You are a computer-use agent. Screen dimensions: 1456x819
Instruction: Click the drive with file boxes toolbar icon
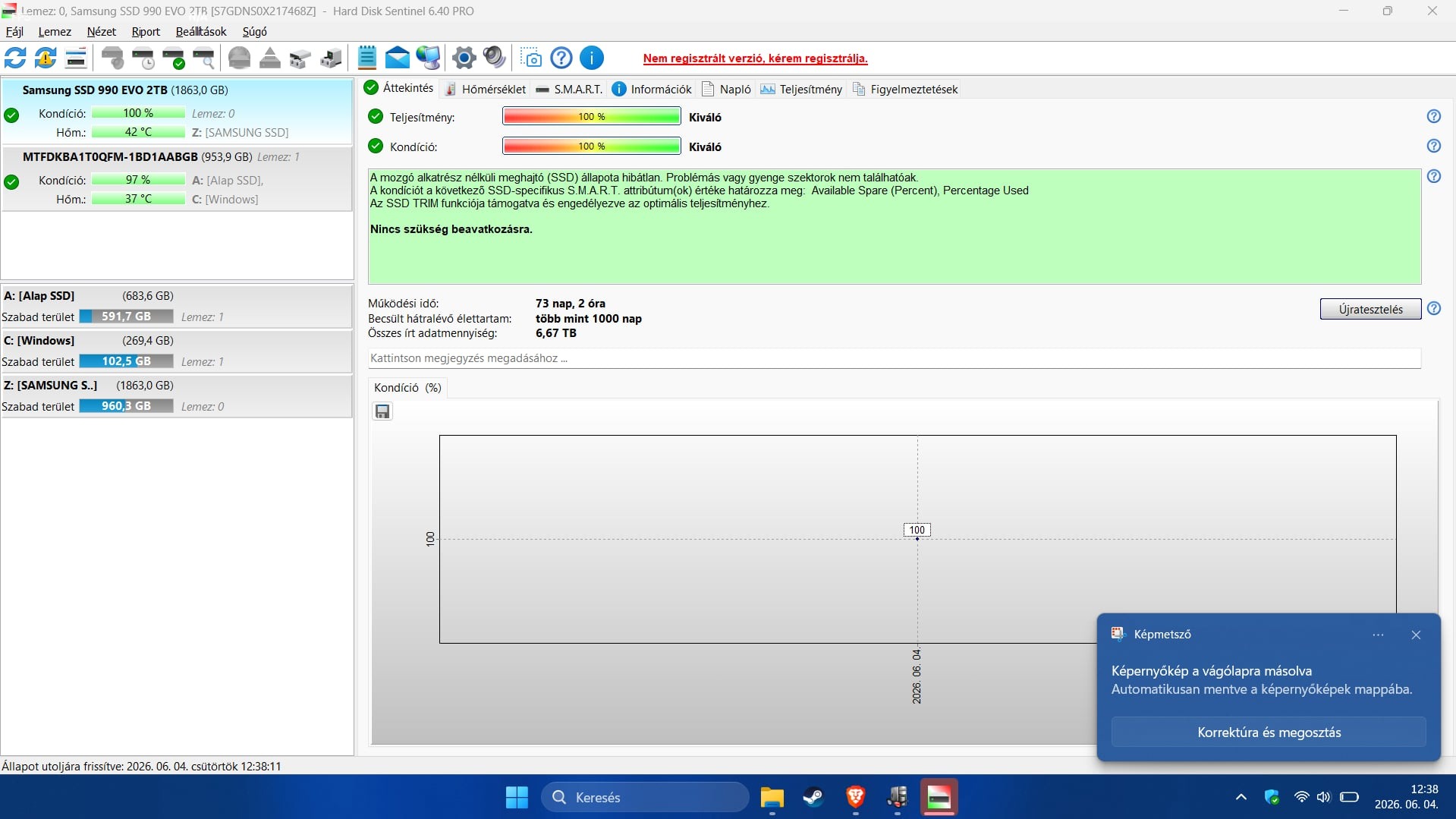300,58
